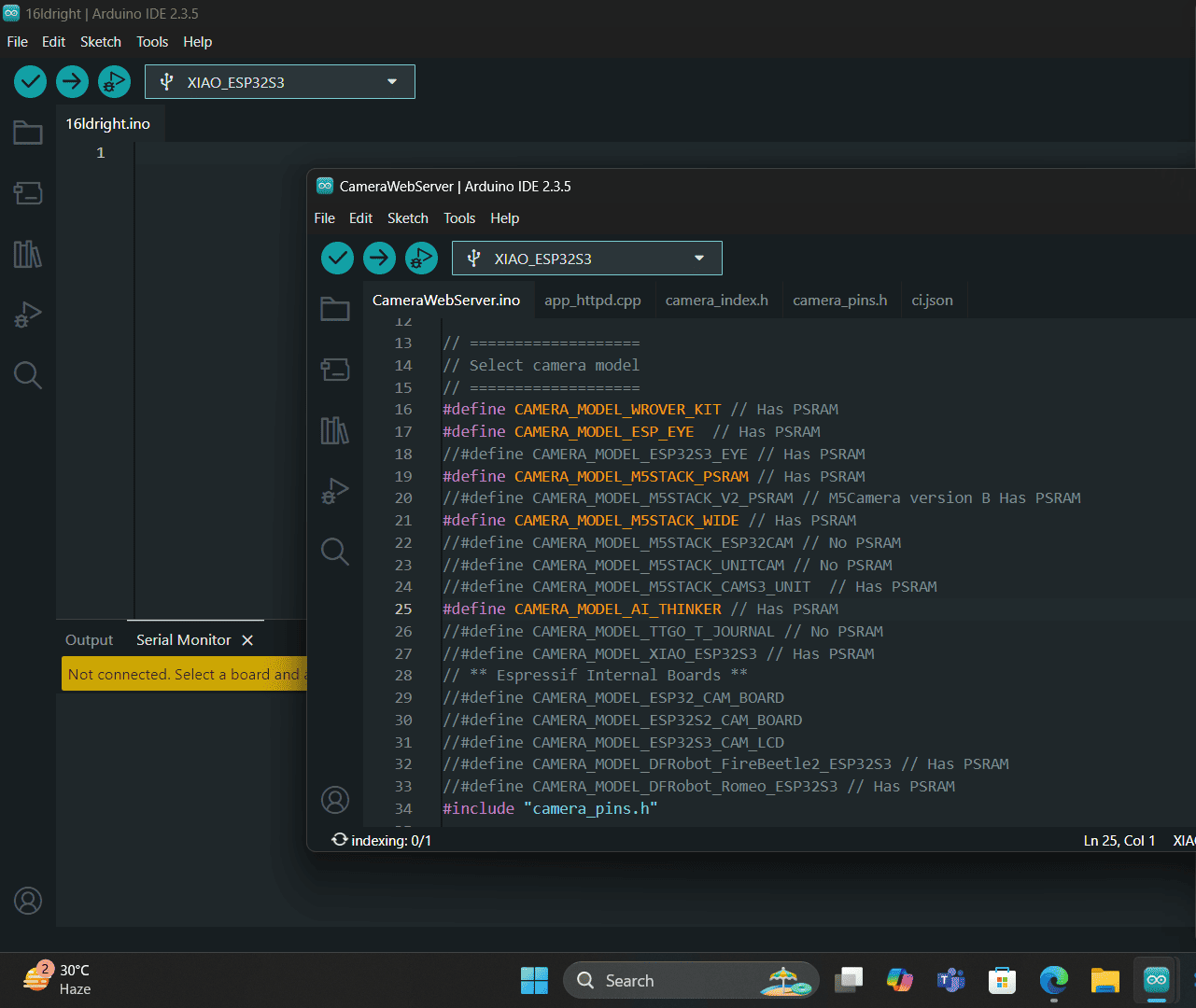The height and width of the screenshot is (1008, 1196).
Task: Open Boards Manager in 16ldright sidebar
Action: click(28, 193)
